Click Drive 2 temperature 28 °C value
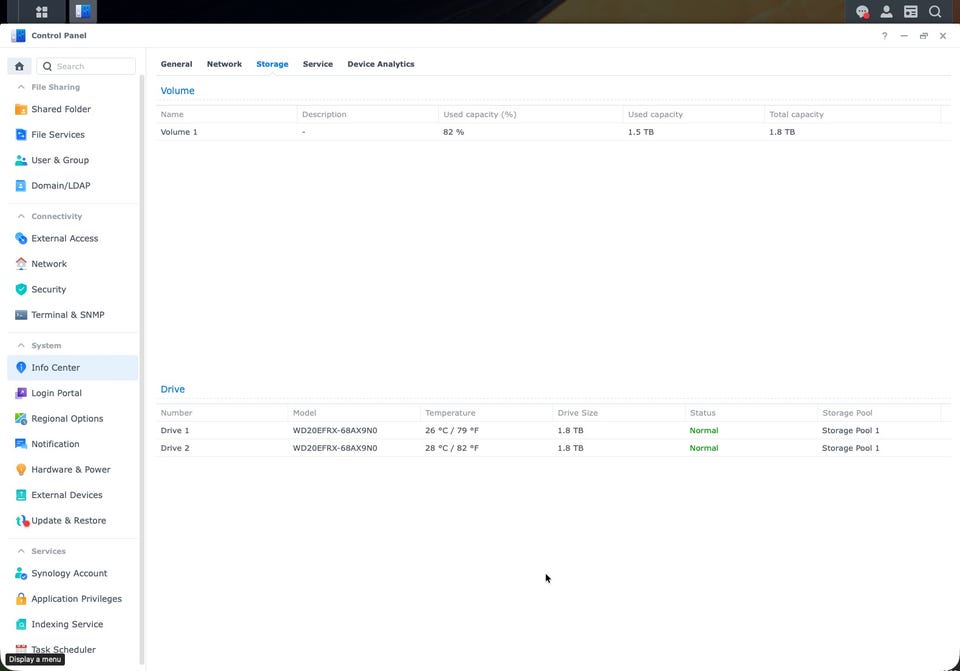The width and height of the screenshot is (960, 671). coord(452,448)
